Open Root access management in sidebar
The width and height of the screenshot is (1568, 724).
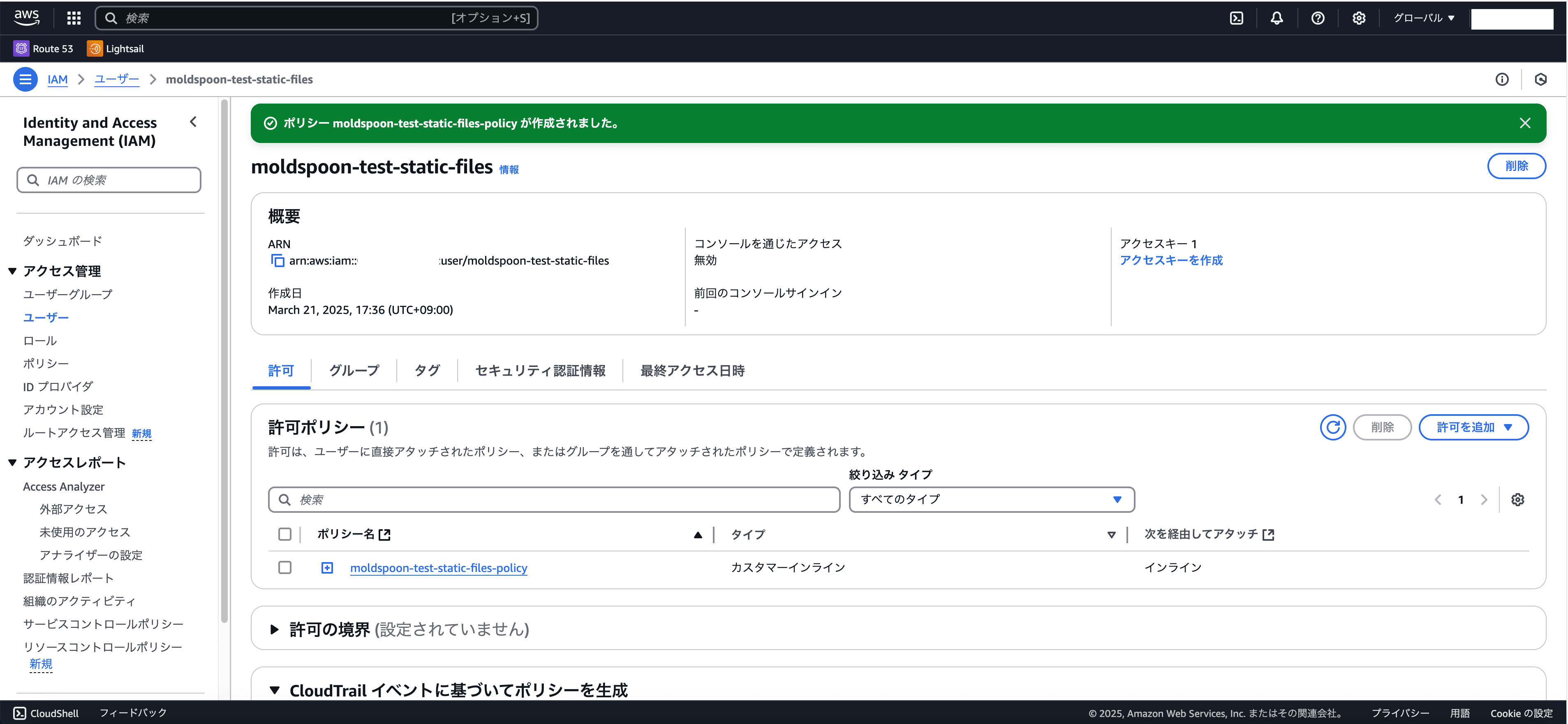74,433
